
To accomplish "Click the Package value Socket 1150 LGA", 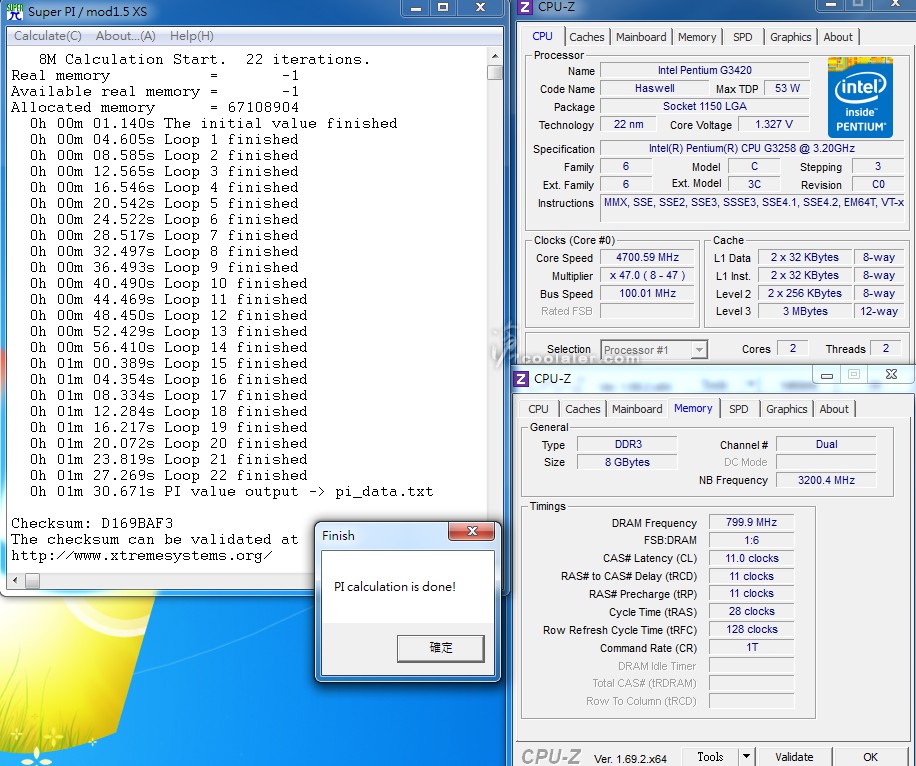I will click(705, 106).
